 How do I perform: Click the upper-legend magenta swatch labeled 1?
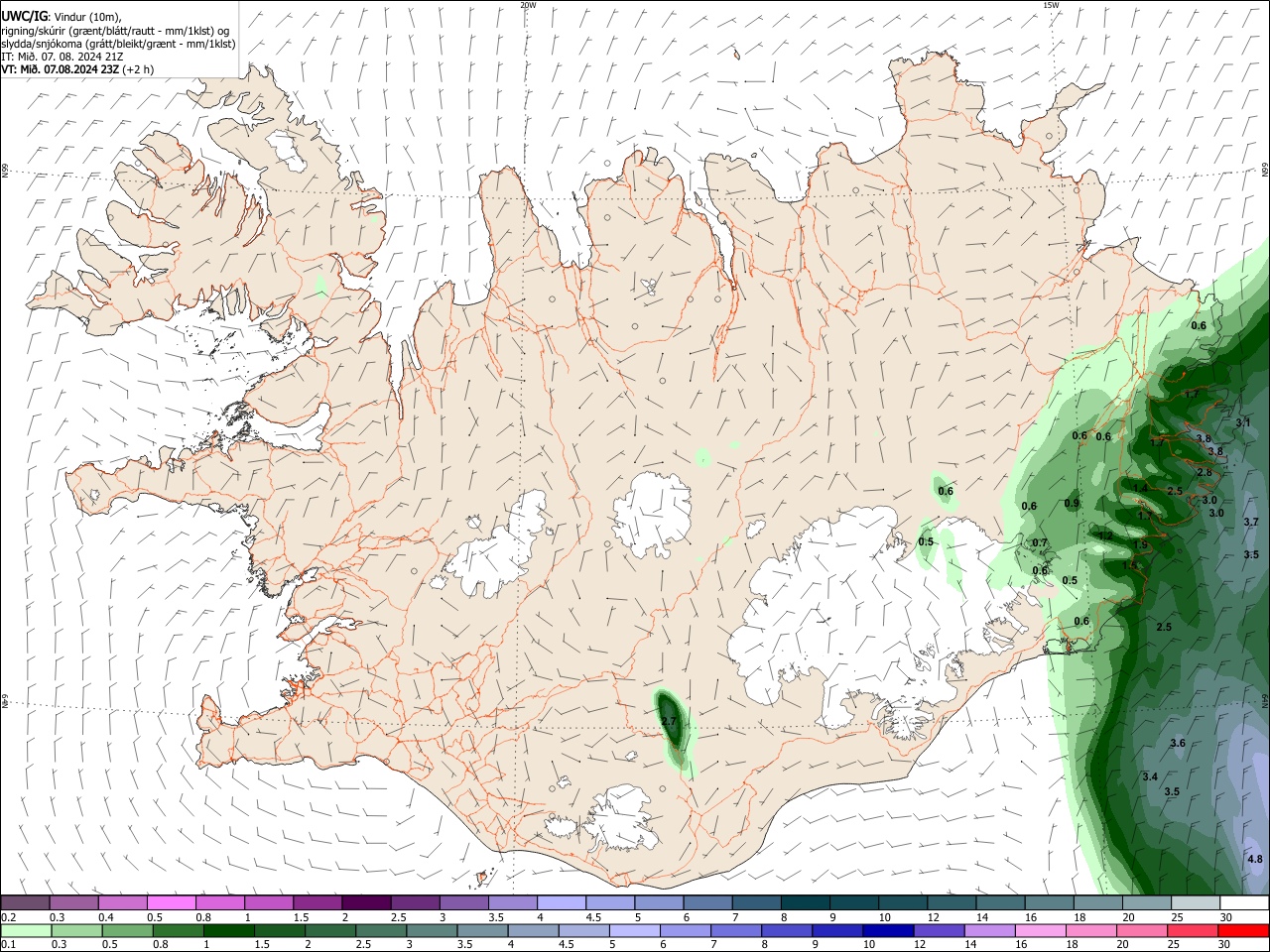pyautogui.click(x=268, y=902)
